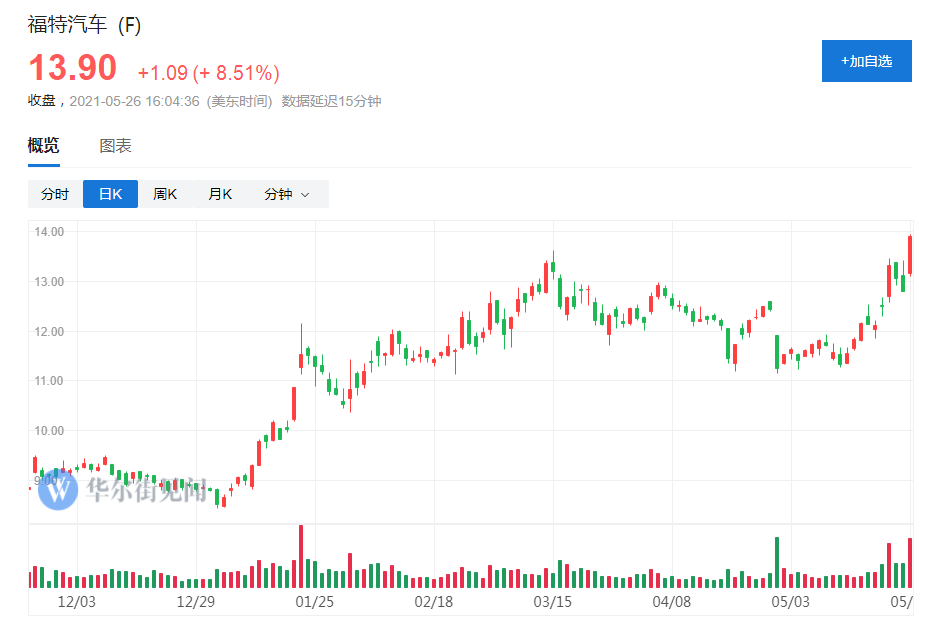
Task: Switch to the 概览 overview tab
Action: 44,145
